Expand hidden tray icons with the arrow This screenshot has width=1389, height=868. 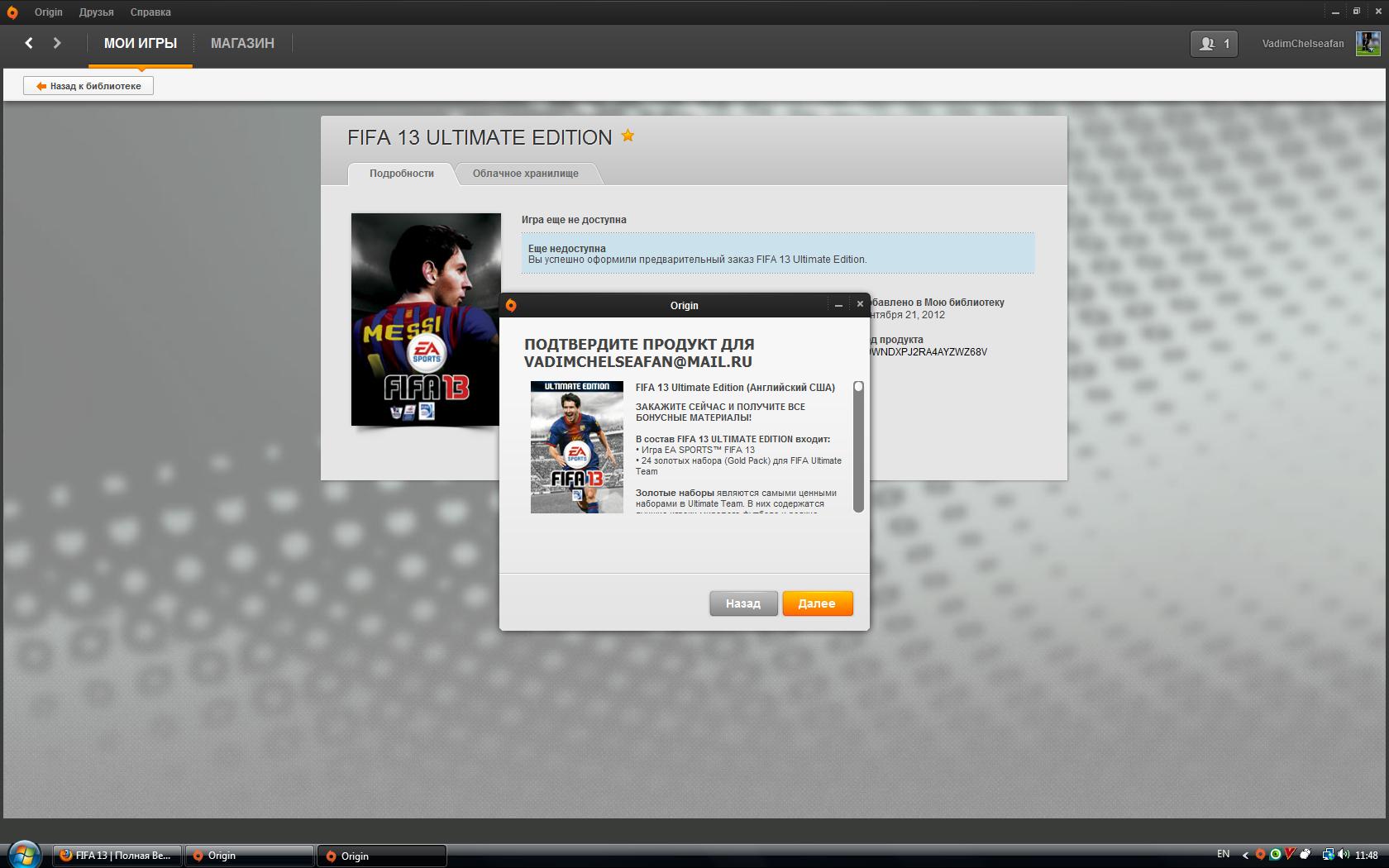[x=1246, y=856]
